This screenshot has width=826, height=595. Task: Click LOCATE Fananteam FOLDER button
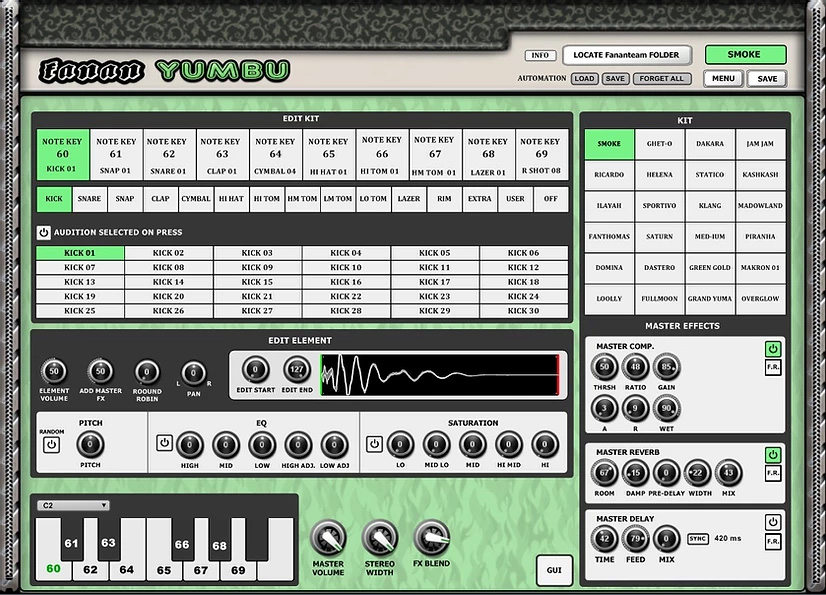(626, 55)
